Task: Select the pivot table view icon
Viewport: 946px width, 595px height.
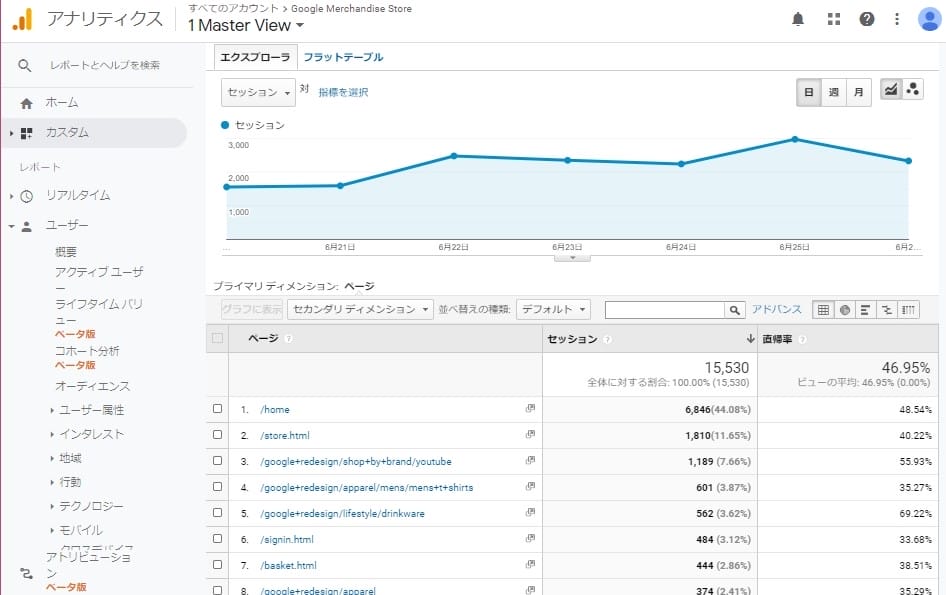Action: pyautogui.click(x=908, y=310)
